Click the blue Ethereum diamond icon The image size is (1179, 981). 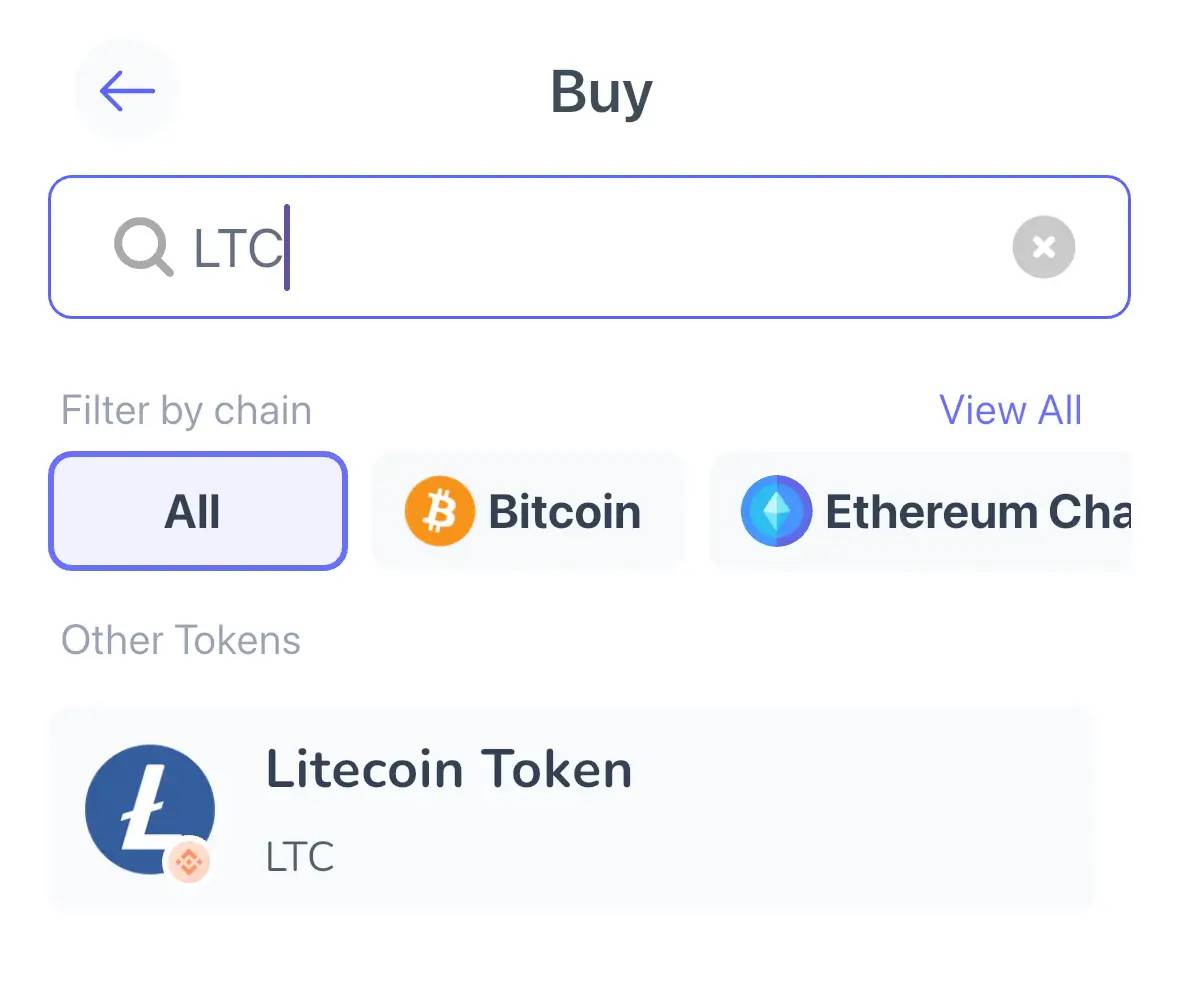776,511
